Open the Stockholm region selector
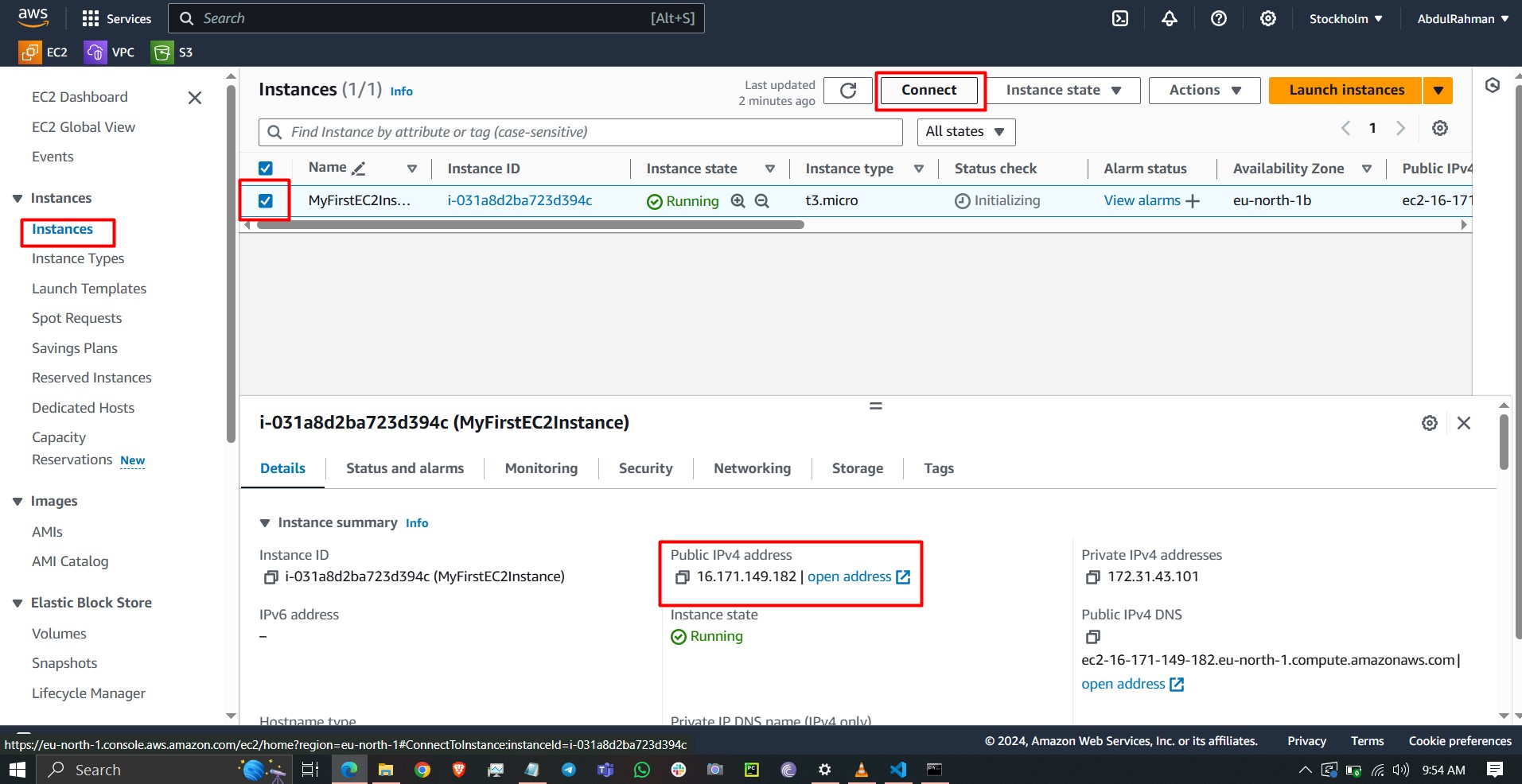 [x=1346, y=18]
